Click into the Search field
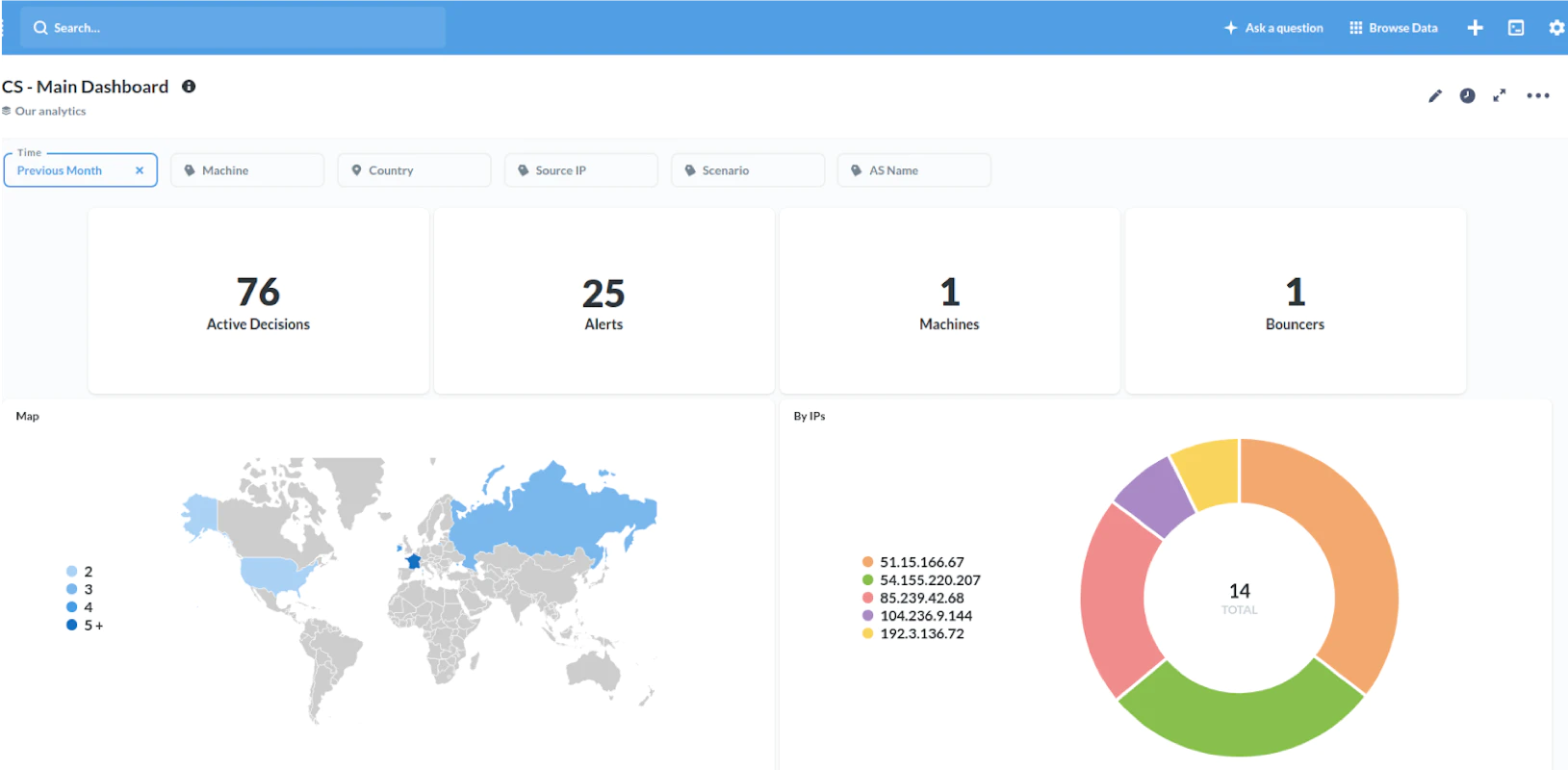 [x=234, y=28]
